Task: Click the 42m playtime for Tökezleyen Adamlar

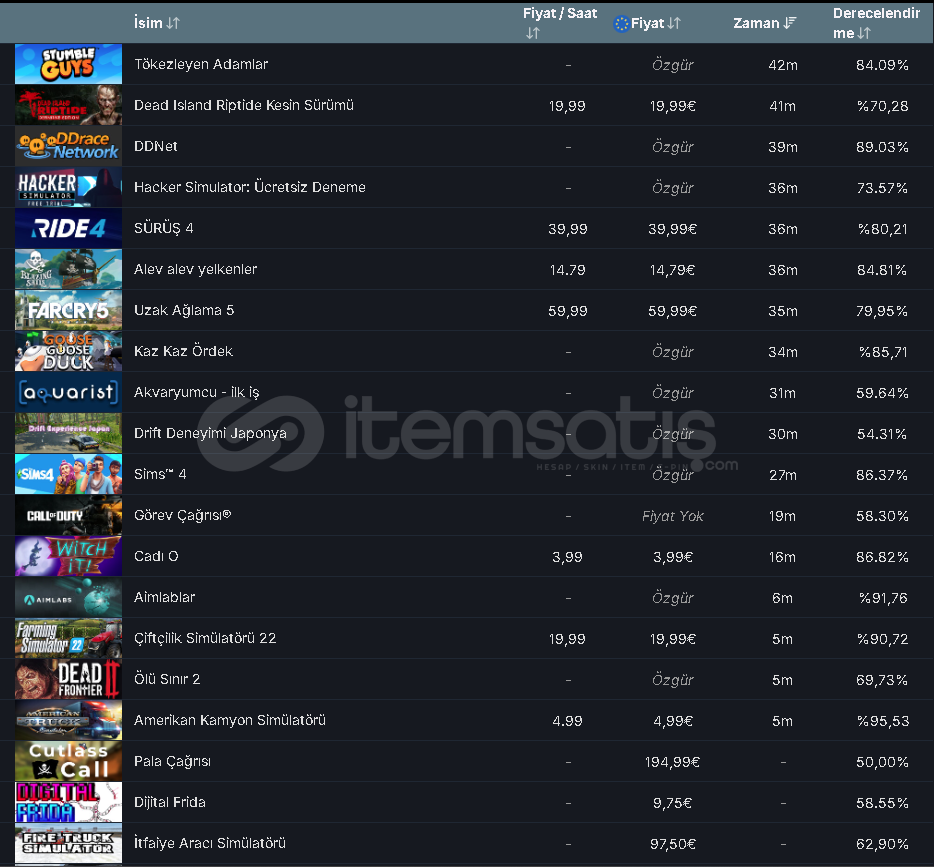Action: point(783,66)
